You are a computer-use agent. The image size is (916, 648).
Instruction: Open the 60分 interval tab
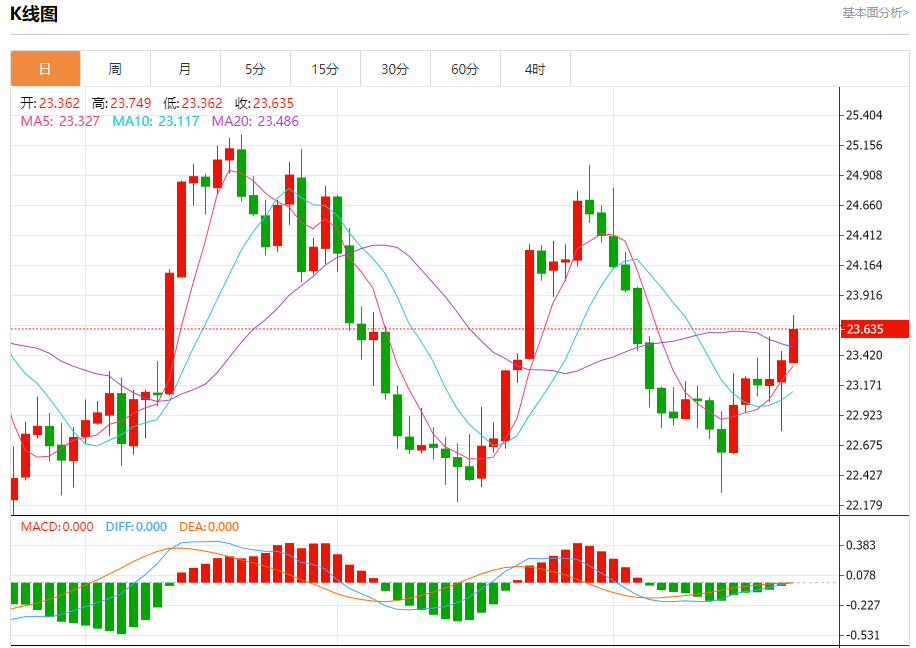465,69
